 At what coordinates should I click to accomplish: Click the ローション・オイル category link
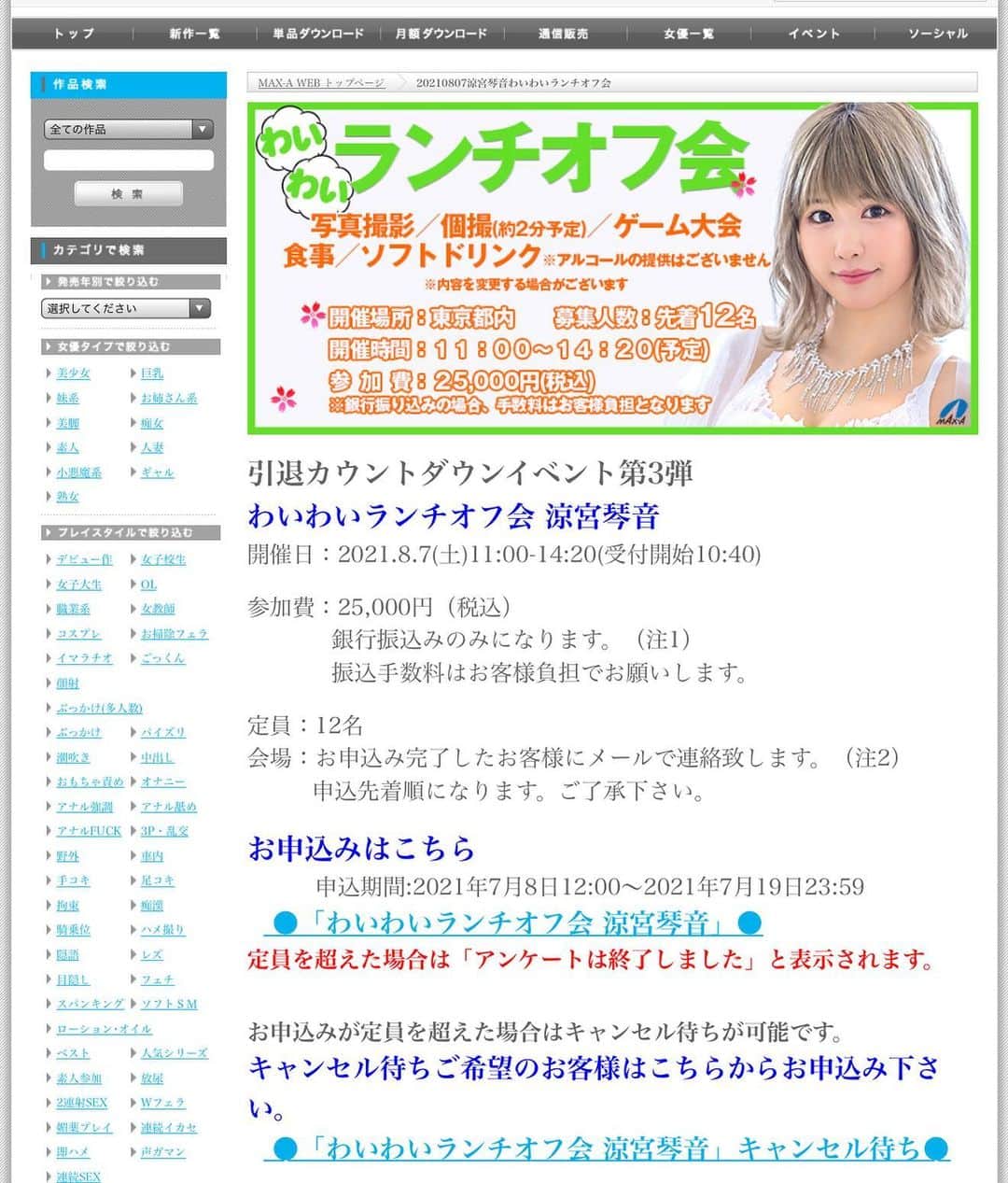pyautogui.click(x=104, y=1029)
